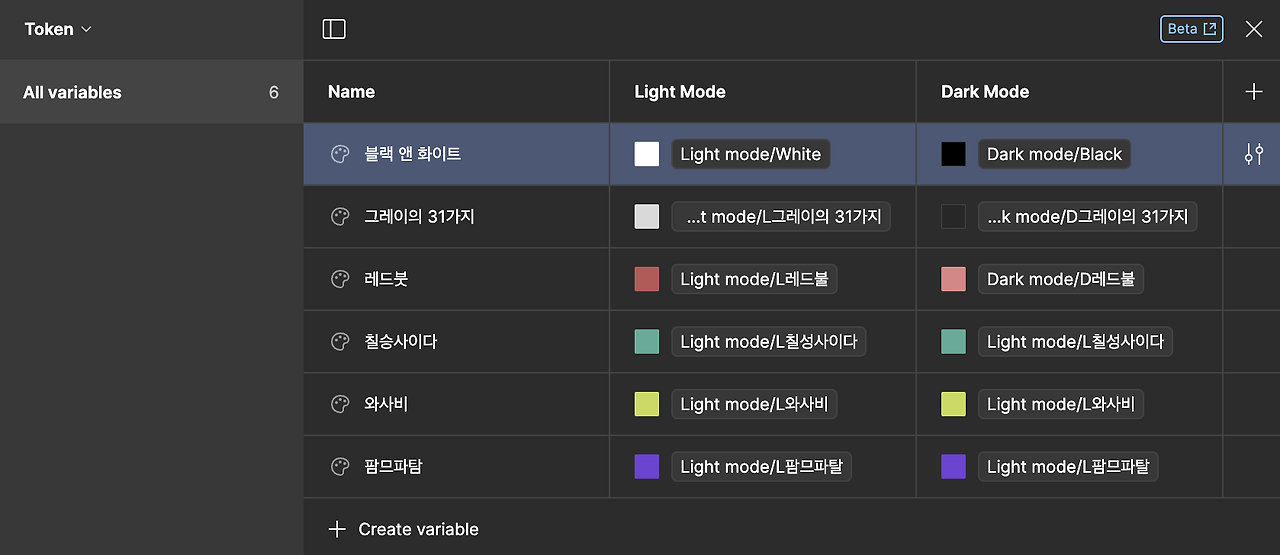The image size is (1280, 555).
Task: Click the Light Mode column header
Action: (x=680, y=92)
